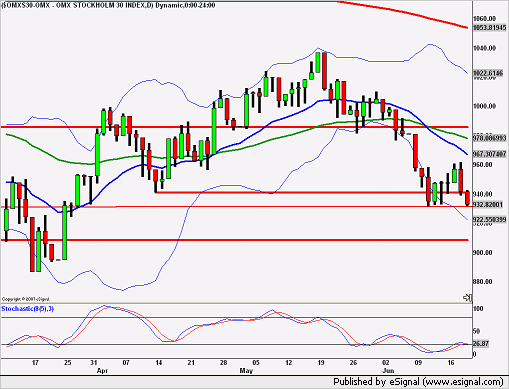This screenshot has height=389, width=509.
Task: Click the 880.00 price axis label
Action: [x=483, y=282]
